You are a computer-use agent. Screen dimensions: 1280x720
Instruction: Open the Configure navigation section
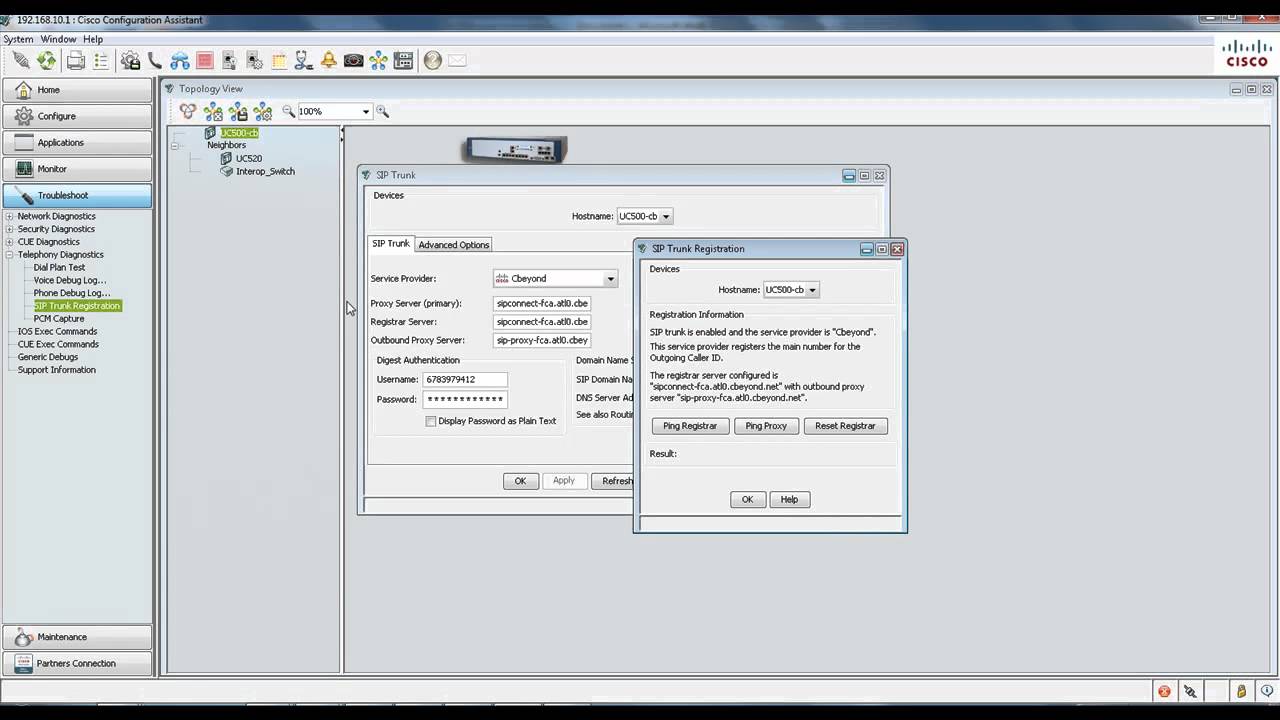click(77, 116)
